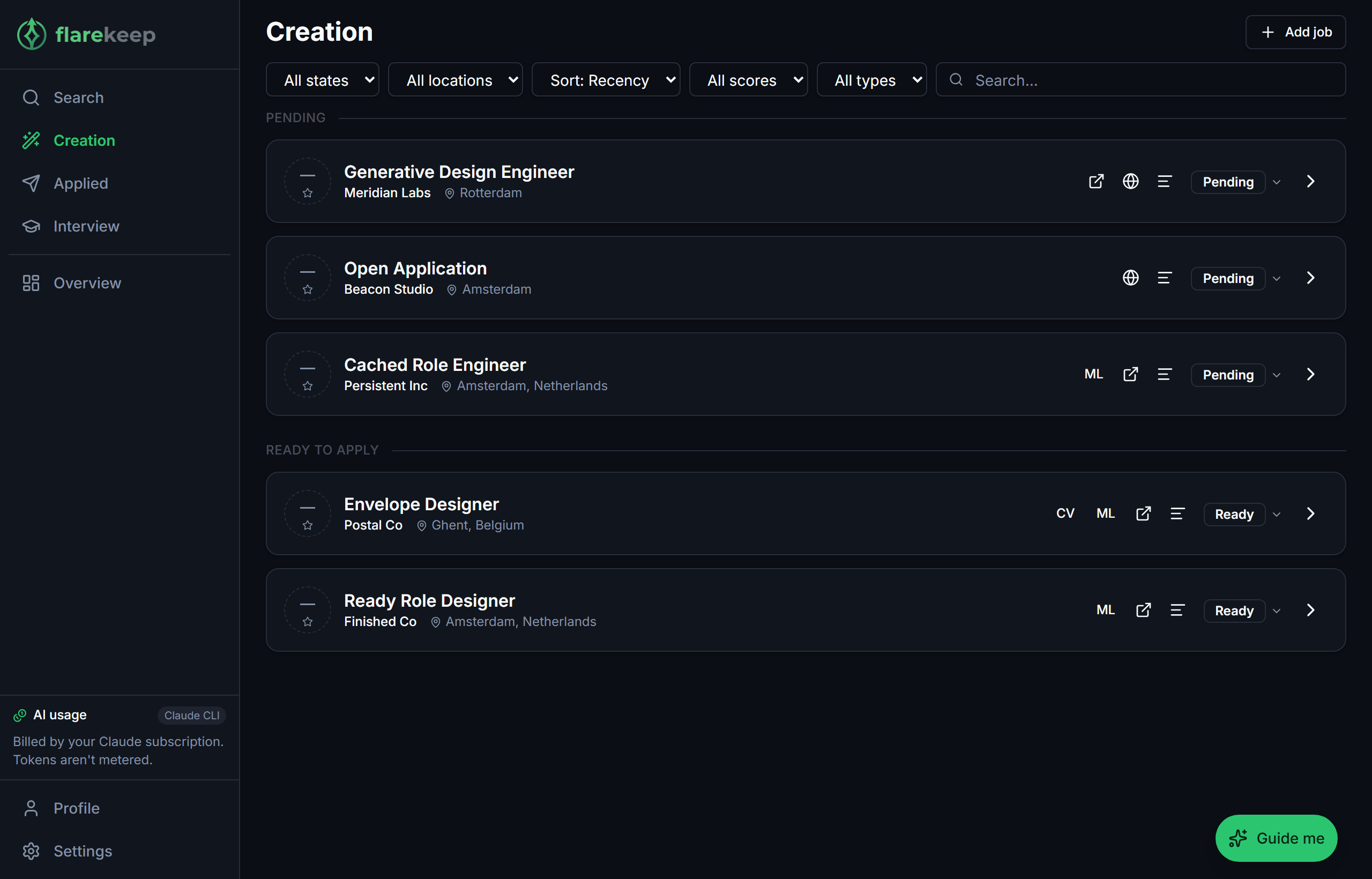Open Overview in sidebar

pyautogui.click(x=120, y=283)
